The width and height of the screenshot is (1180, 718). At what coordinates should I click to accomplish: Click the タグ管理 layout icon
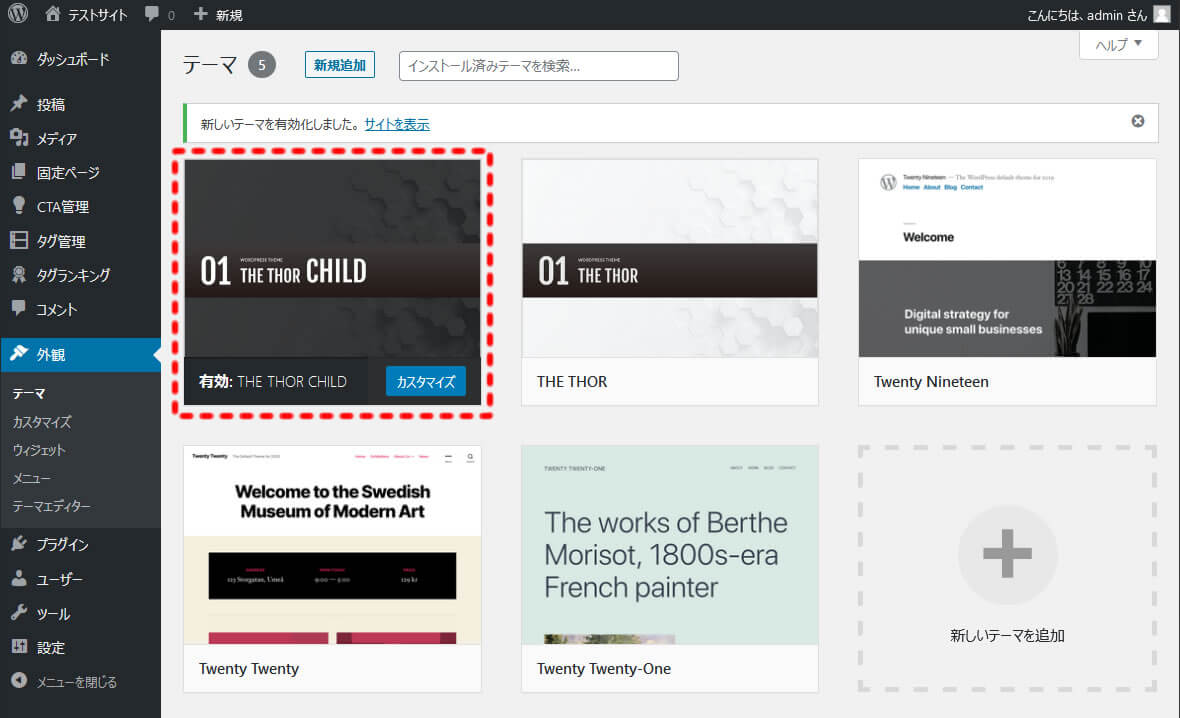pos(19,240)
